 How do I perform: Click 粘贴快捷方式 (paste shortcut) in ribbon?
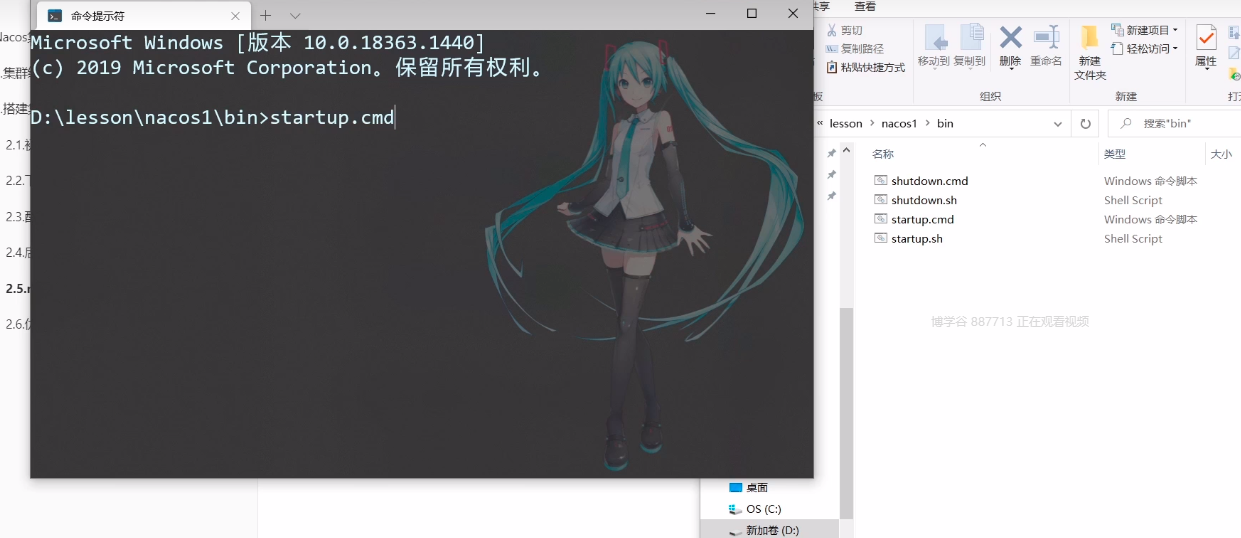click(866, 67)
